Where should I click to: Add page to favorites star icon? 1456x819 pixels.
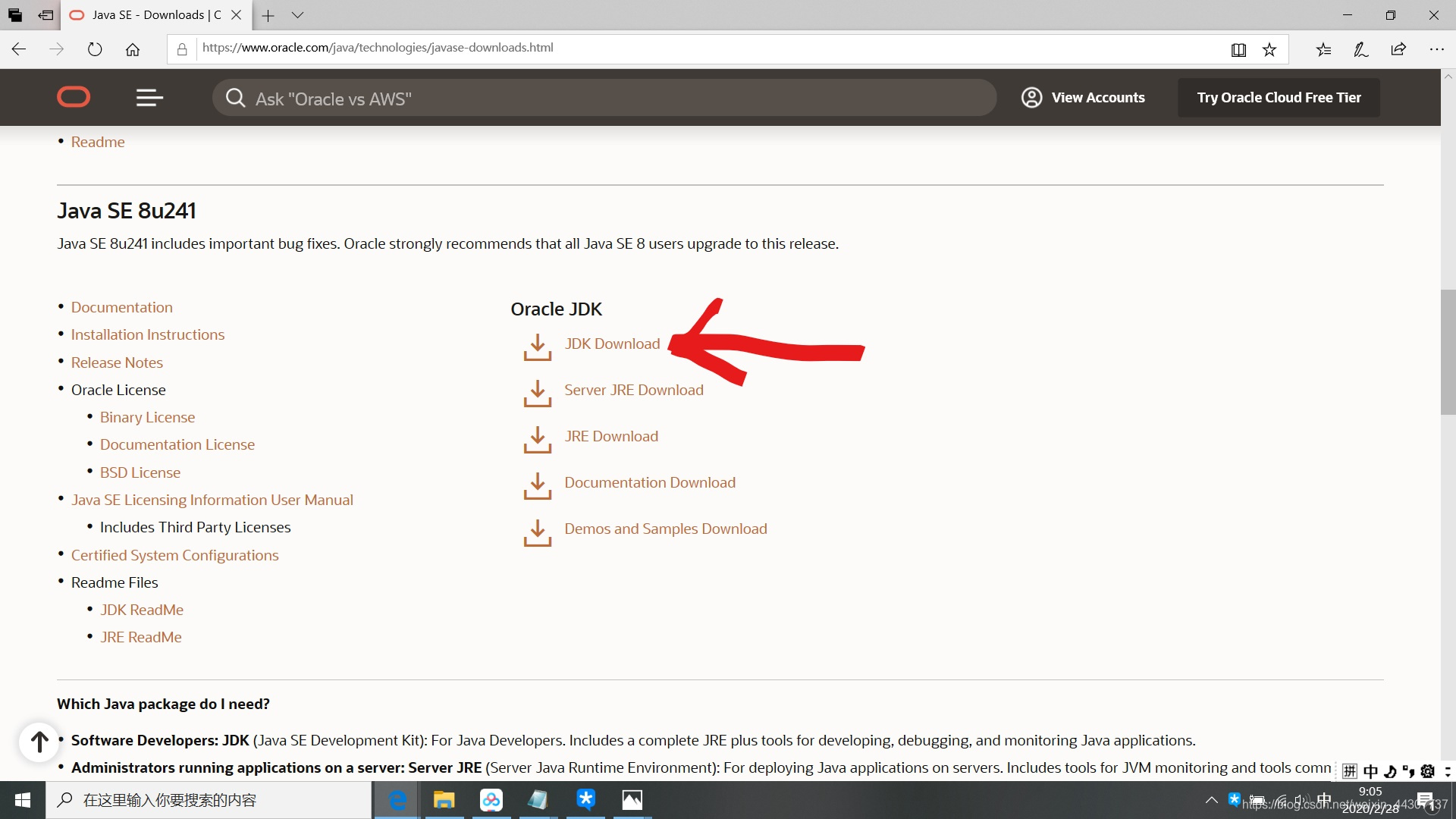pyautogui.click(x=1269, y=50)
